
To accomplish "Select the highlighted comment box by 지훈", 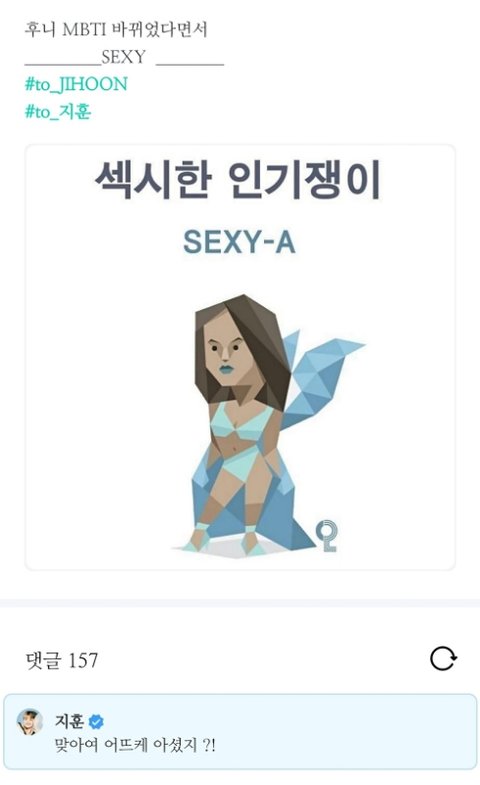I will [240, 731].
